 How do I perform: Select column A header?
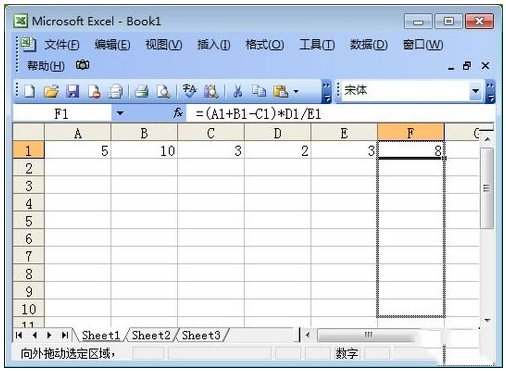point(78,133)
